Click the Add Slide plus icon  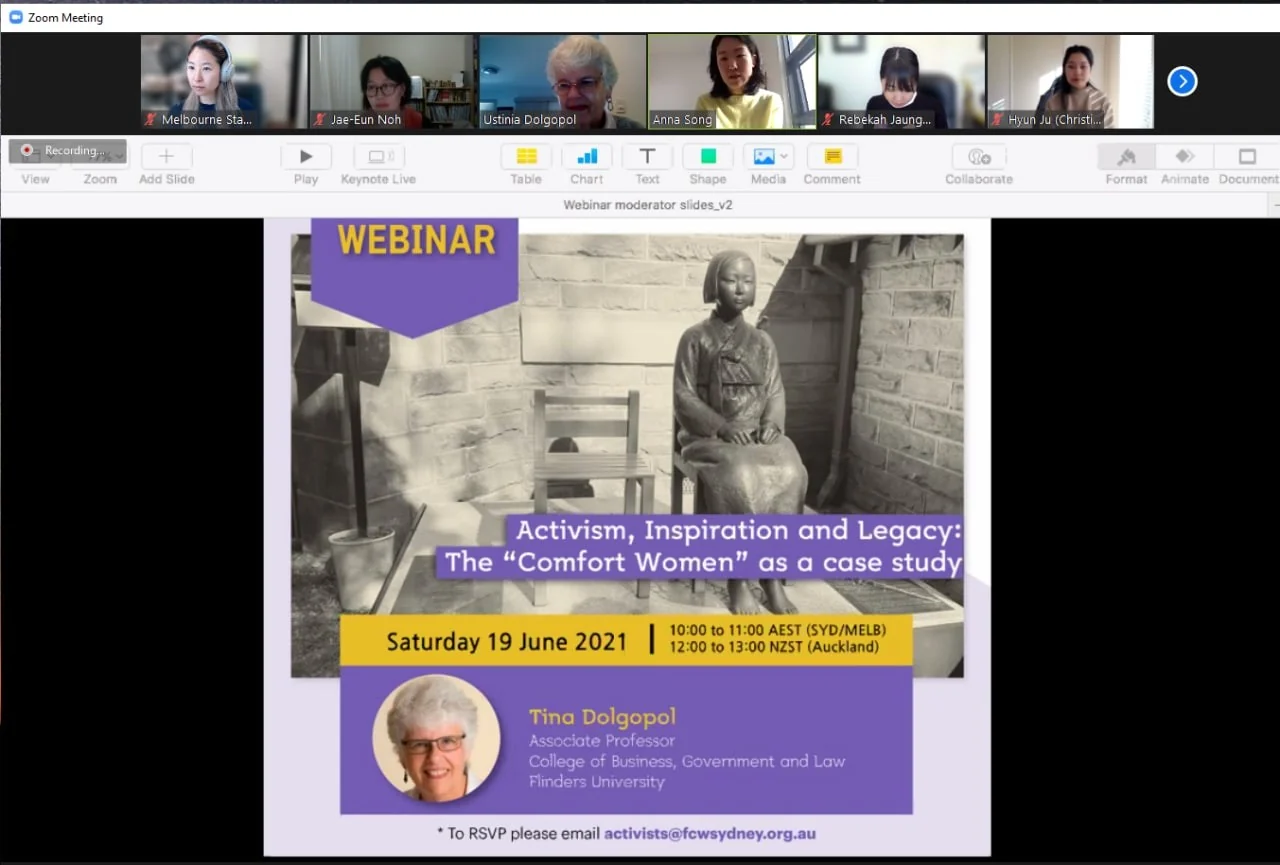166,156
